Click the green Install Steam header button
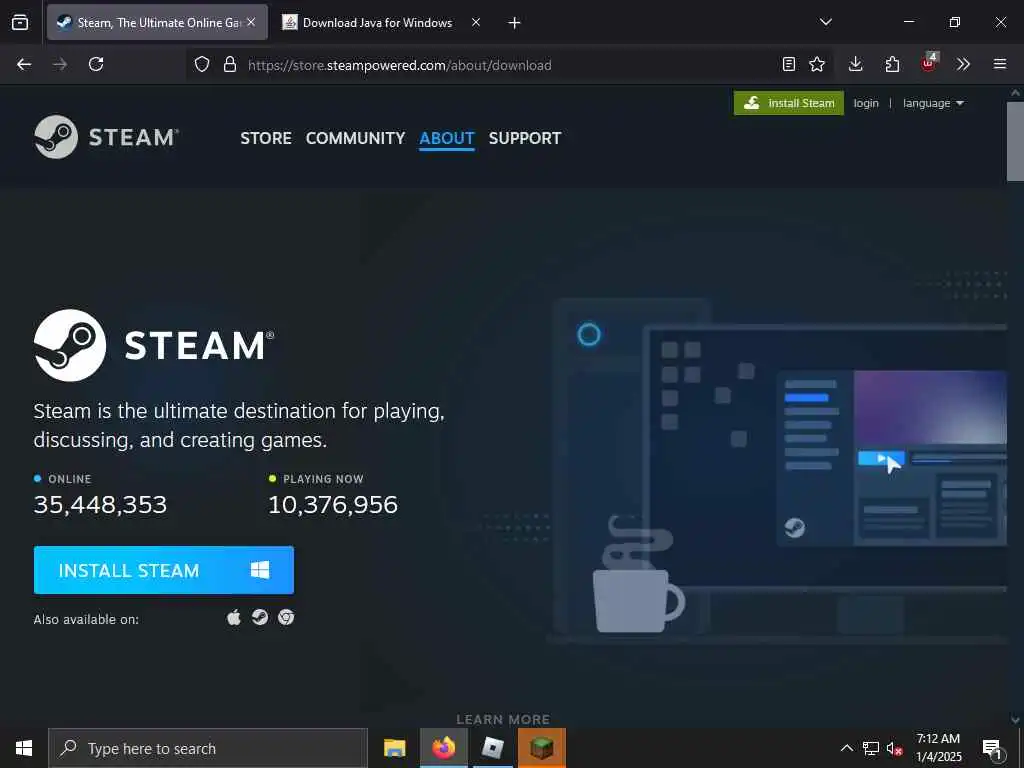This screenshot has width=1024, height=768. tap(789, 103)
